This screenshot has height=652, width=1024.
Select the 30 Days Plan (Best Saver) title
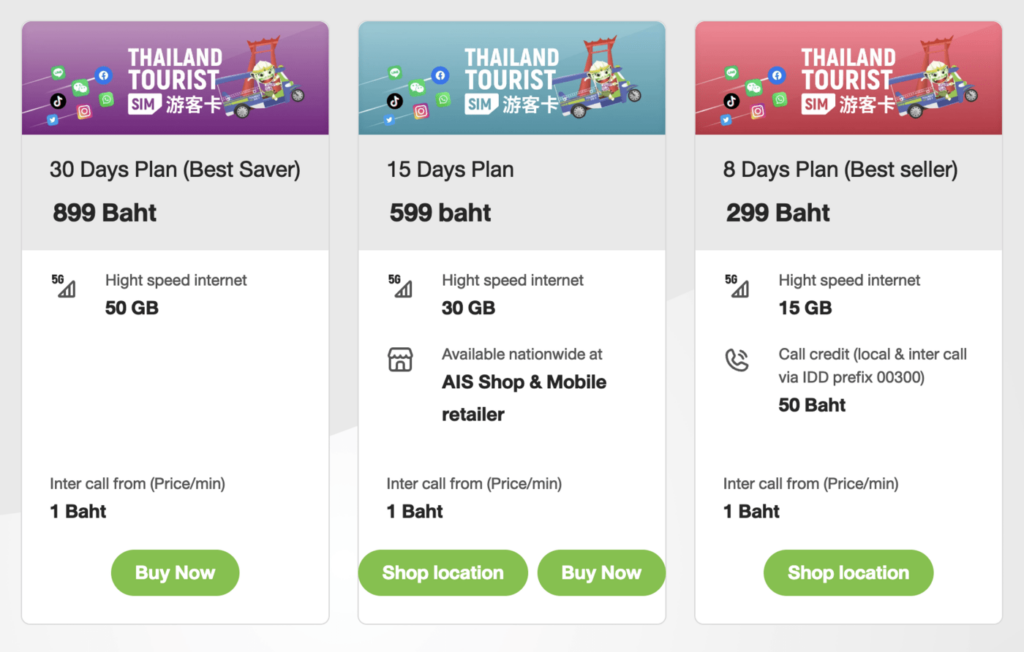point(174,170)
